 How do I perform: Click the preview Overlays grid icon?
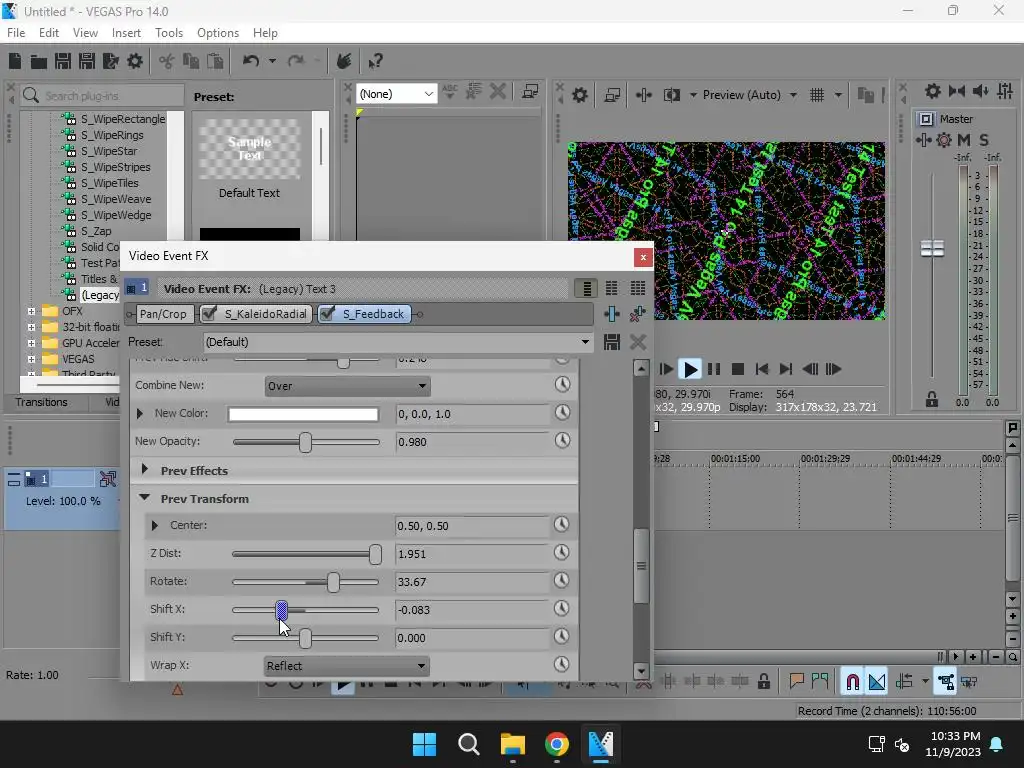817,95
